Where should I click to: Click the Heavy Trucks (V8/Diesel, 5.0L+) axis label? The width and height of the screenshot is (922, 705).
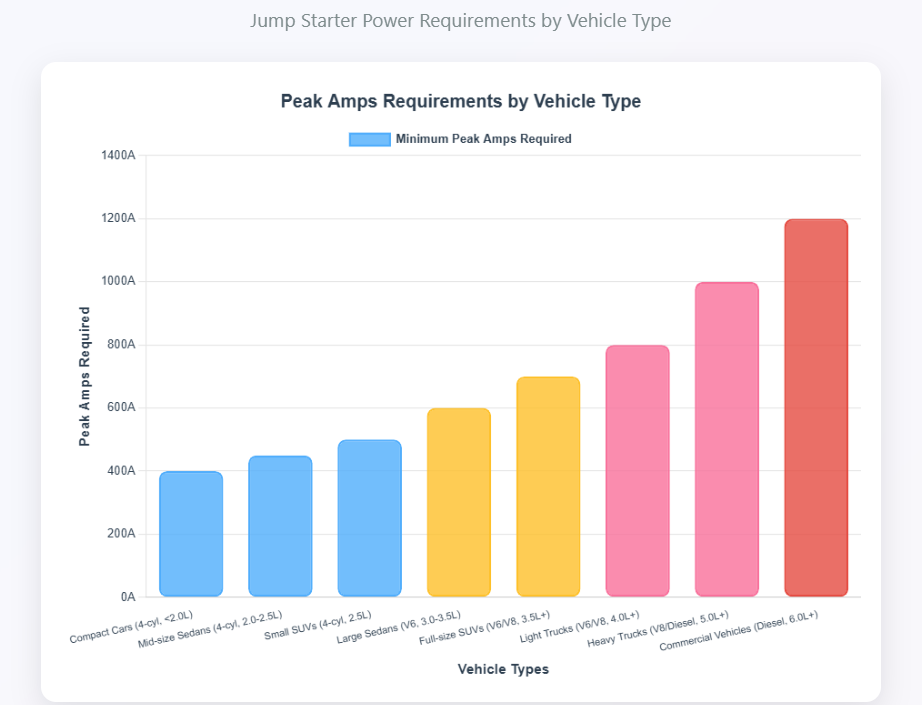(x=660, y=629)
